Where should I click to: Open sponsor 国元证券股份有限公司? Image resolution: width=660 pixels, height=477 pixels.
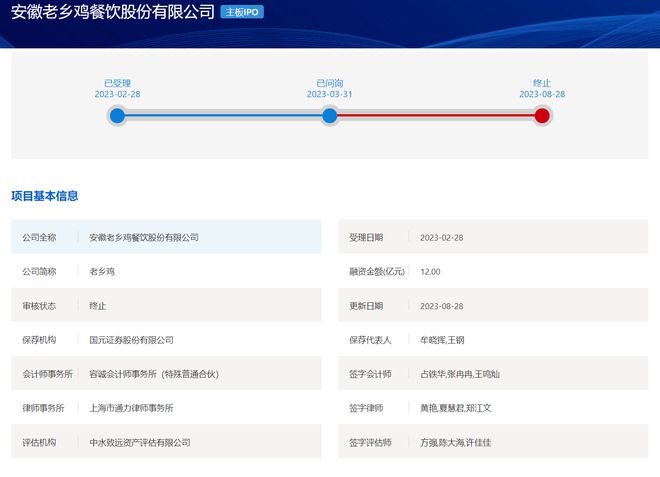[x=131, y=340]
